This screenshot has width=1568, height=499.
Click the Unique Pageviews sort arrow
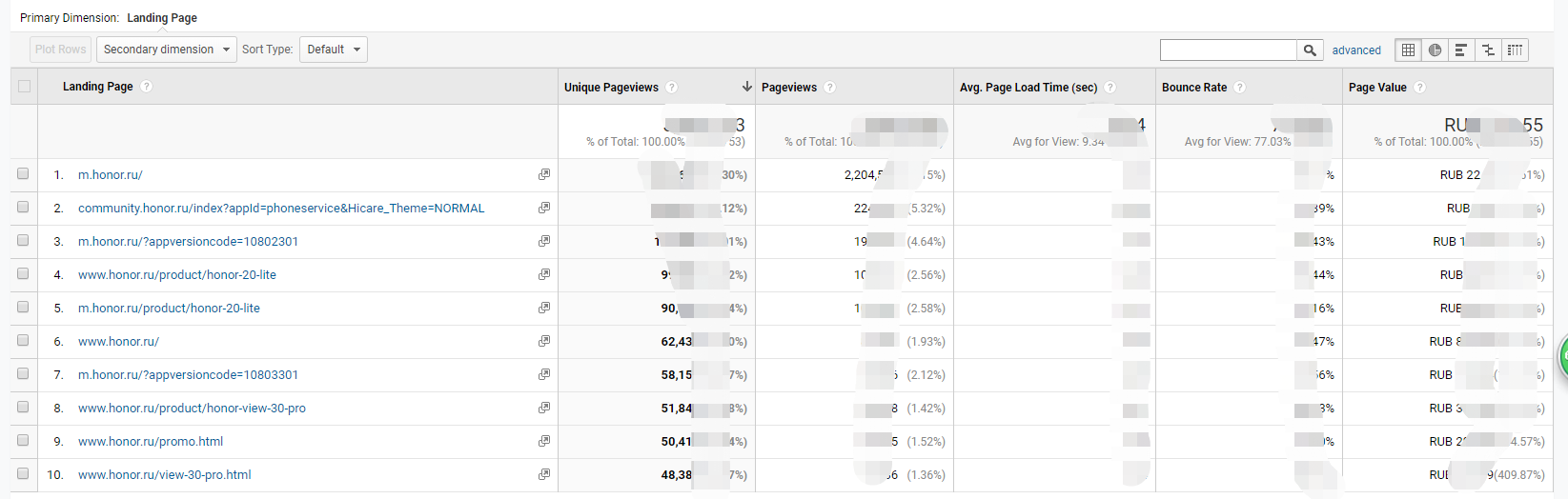746,87
